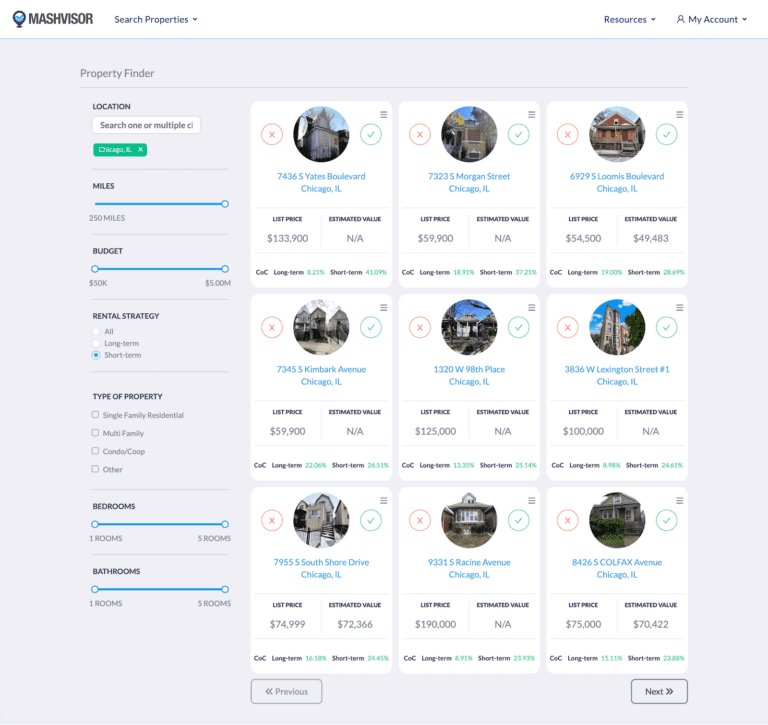
Task: Accept the 8426 S COLFAX Avenue property
Action: 666,520
